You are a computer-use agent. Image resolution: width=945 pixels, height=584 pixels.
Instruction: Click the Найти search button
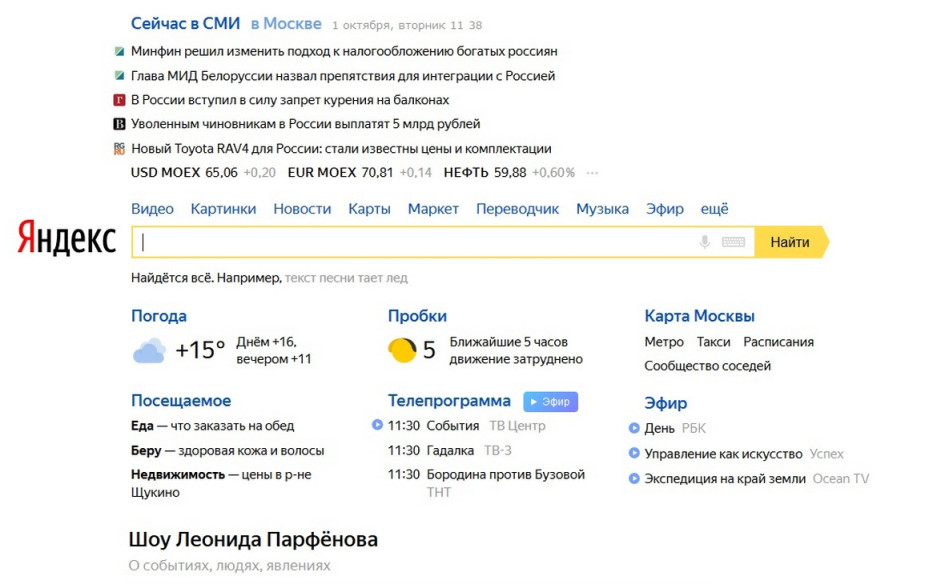coord(791,242)
